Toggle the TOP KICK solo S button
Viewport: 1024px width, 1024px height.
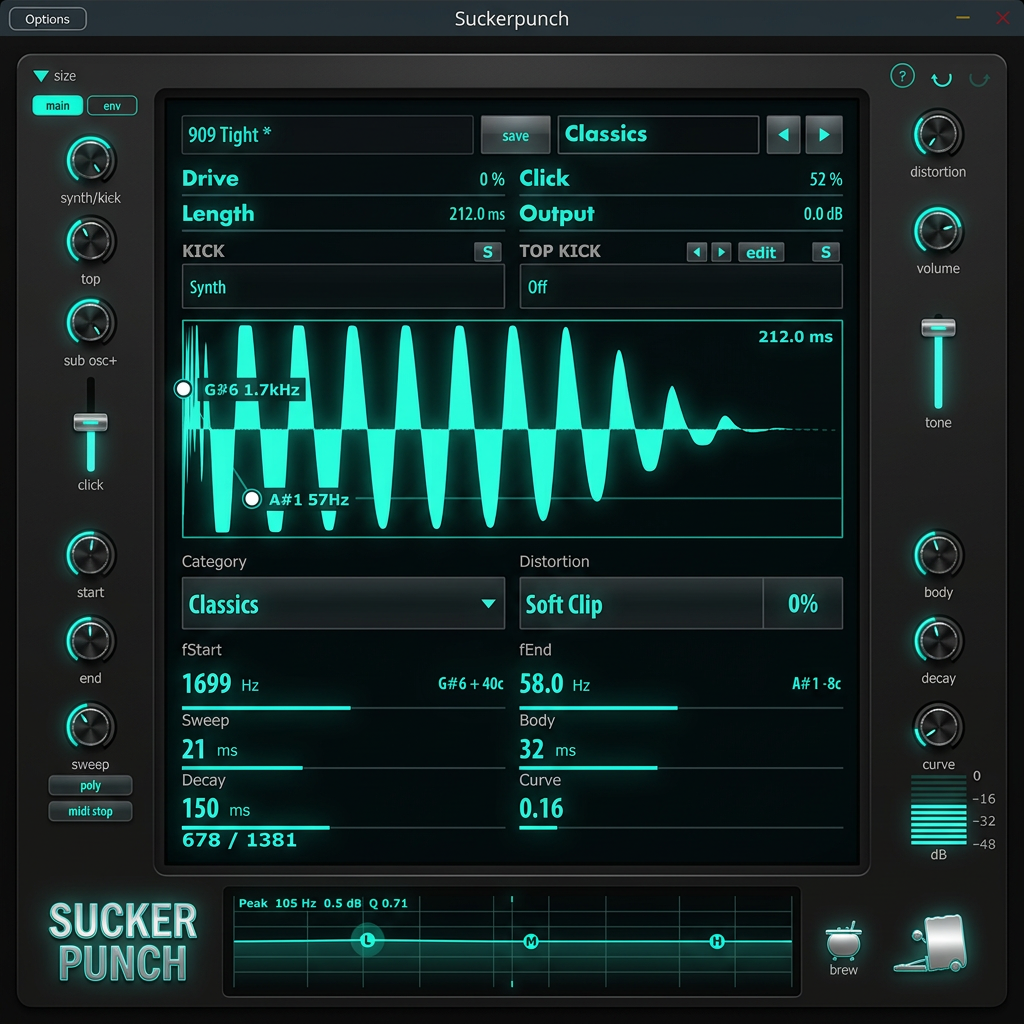[x=825, y=252]
